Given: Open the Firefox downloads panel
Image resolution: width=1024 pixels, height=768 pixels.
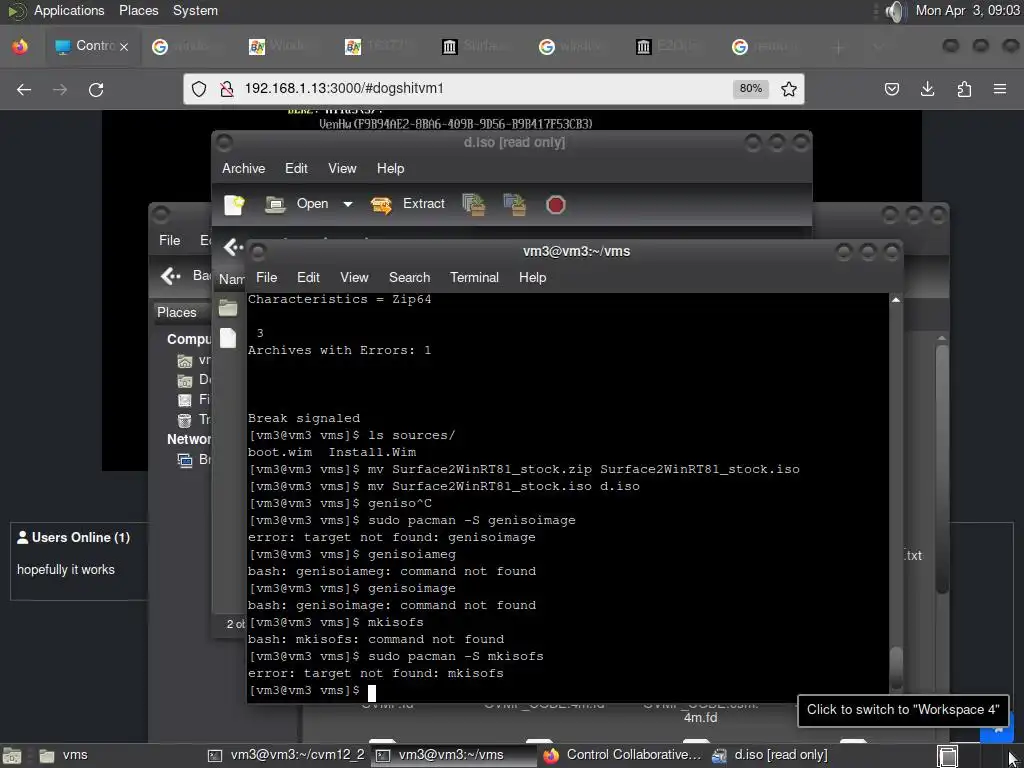Looking at the screenshot, I should (x=927, y=89).
